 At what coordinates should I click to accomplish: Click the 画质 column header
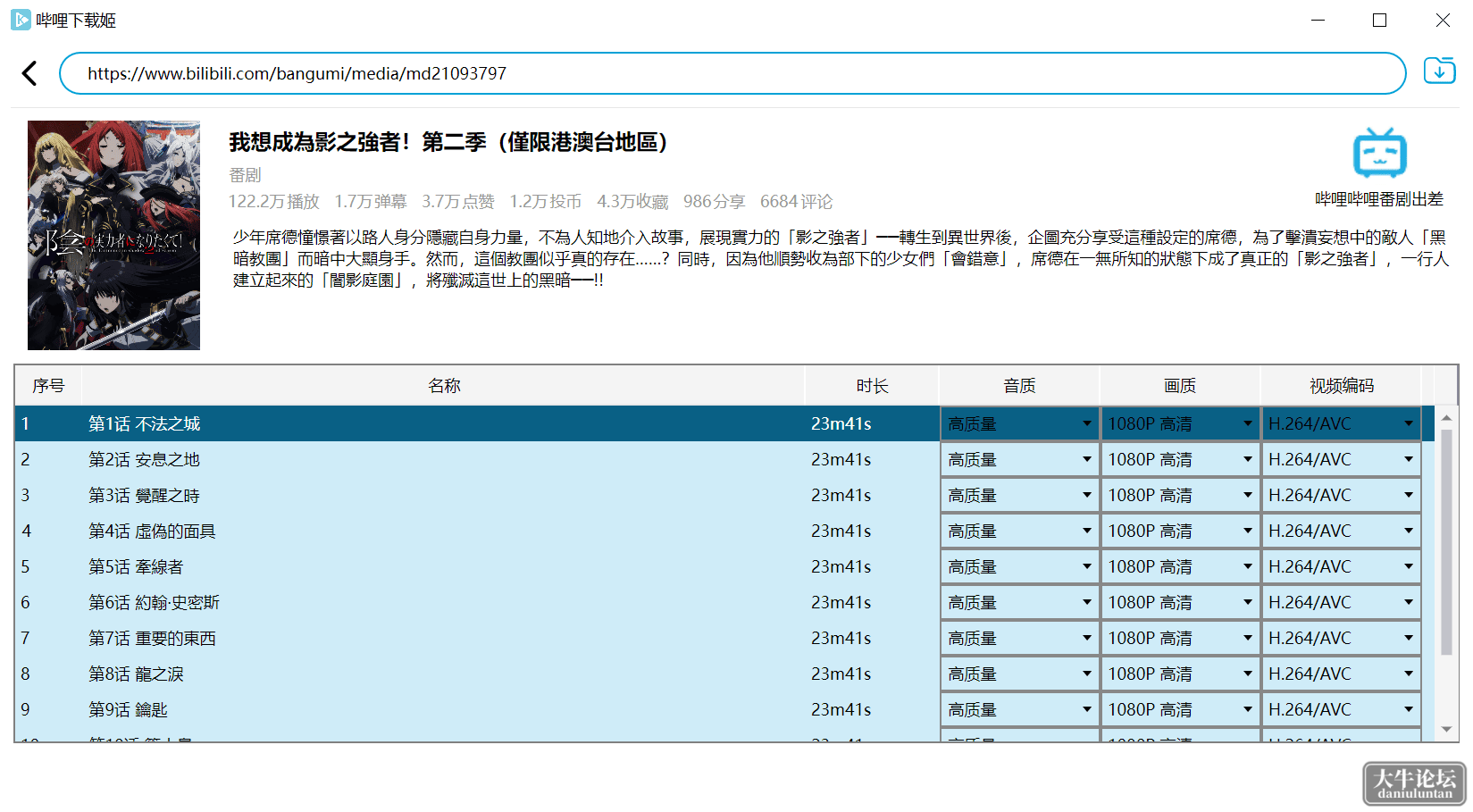click(x=1180, y=386)
